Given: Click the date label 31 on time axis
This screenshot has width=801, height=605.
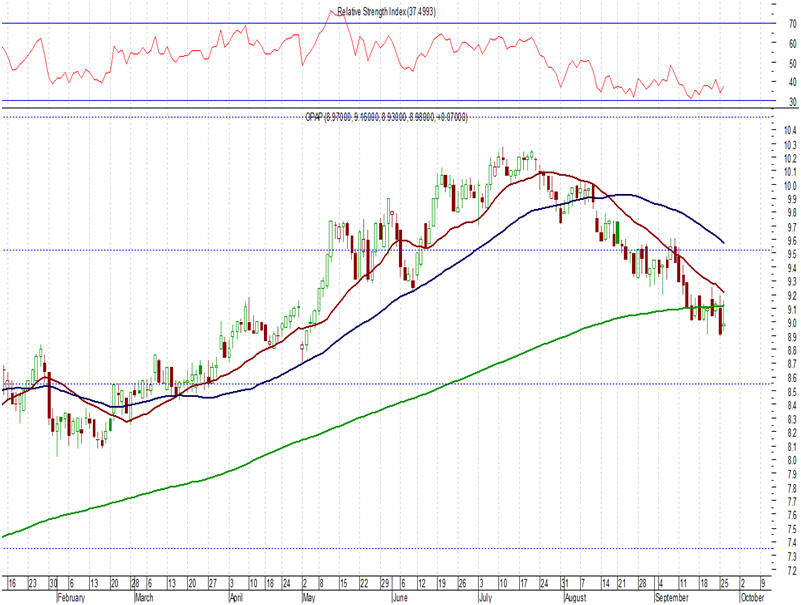Looking at the screenshot, I should [x=564, y=584].
